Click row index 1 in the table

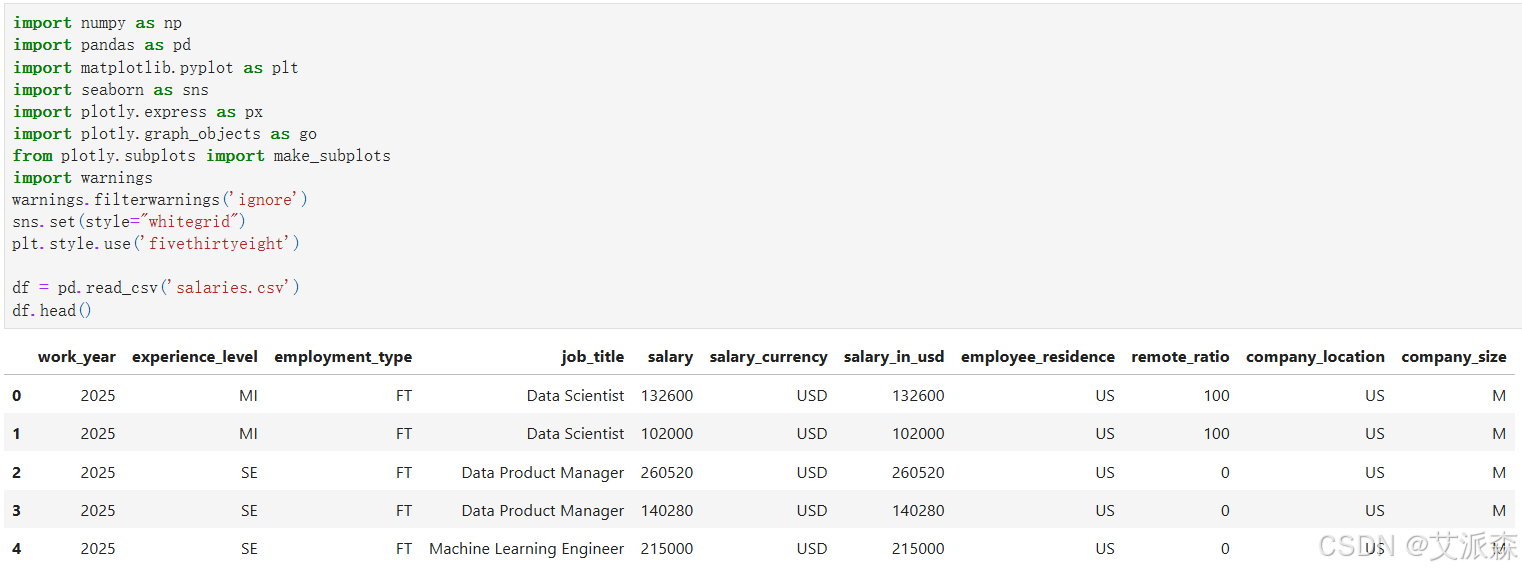click(16, 434)
